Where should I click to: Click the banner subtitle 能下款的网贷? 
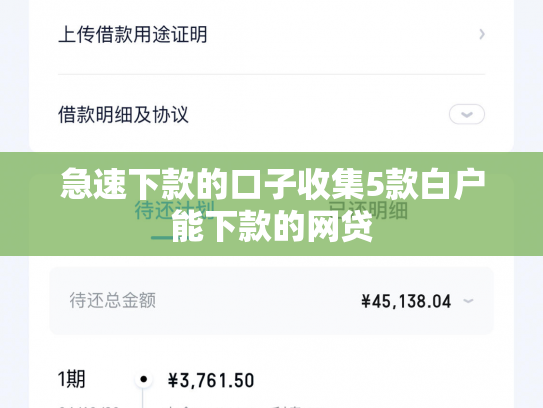click(273, 227)
